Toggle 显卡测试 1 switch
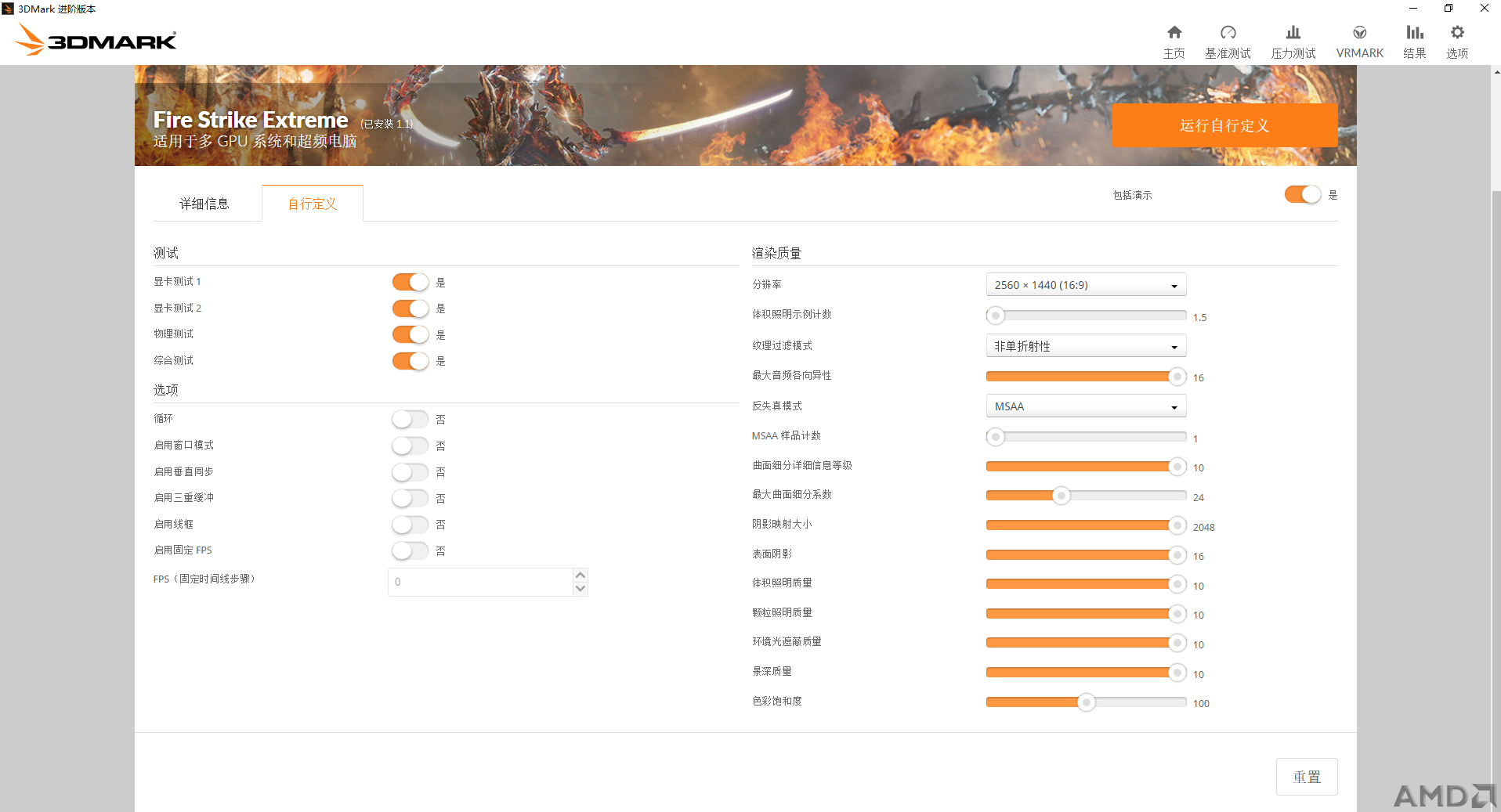1501x812 pixels. pos(411,282)
